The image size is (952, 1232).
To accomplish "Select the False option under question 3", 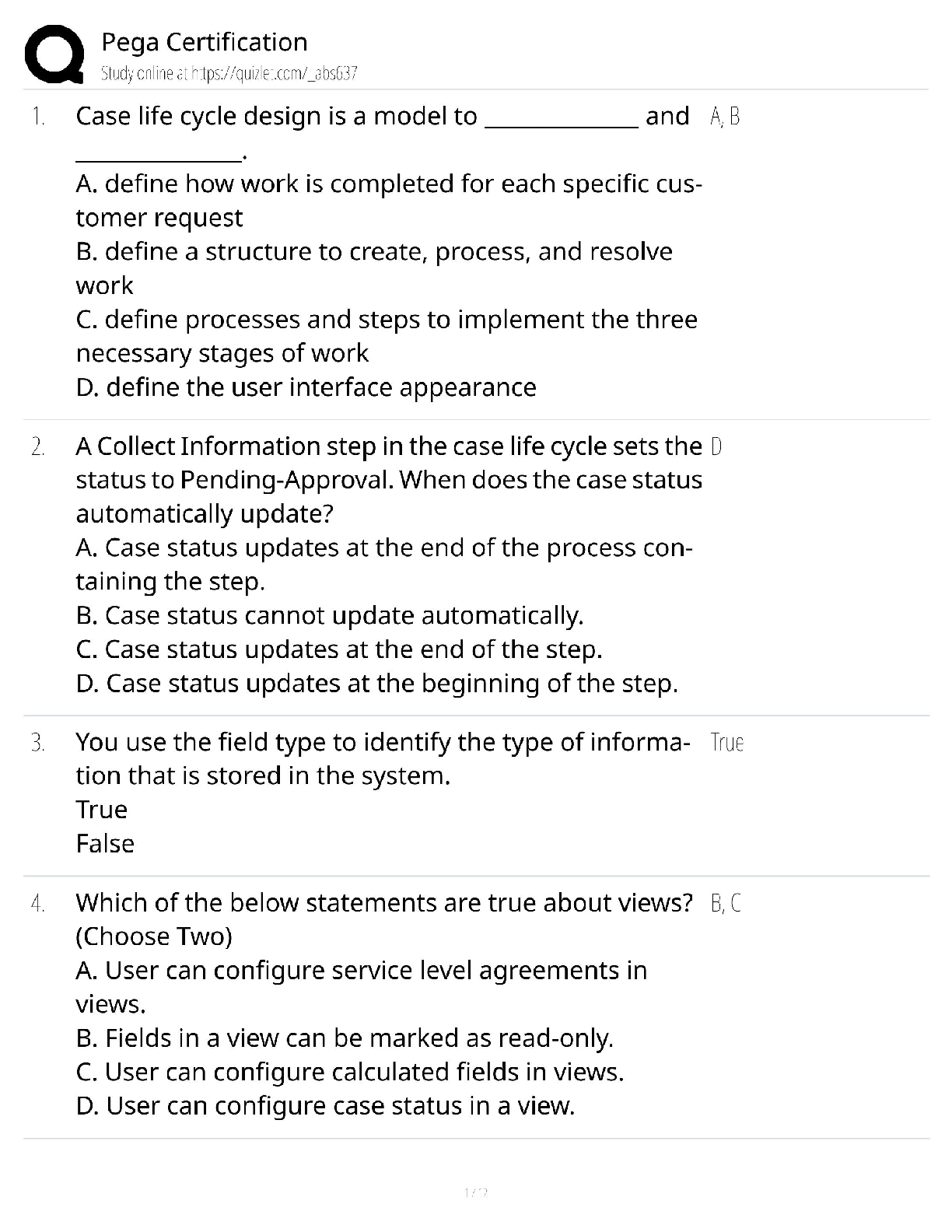I will [x=105, y=844].
